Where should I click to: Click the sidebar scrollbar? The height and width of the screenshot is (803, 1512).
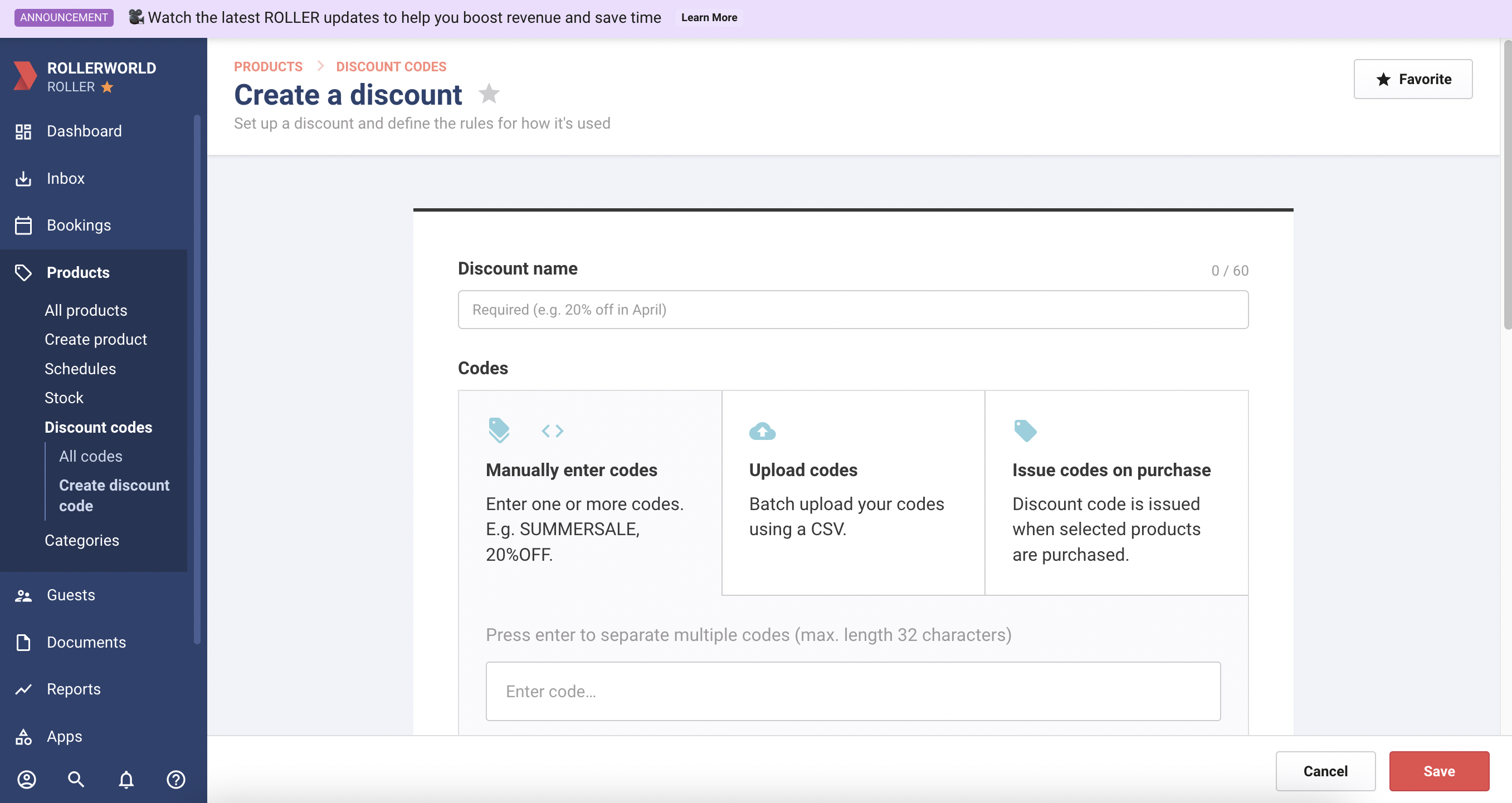click(x=197, y=380)
